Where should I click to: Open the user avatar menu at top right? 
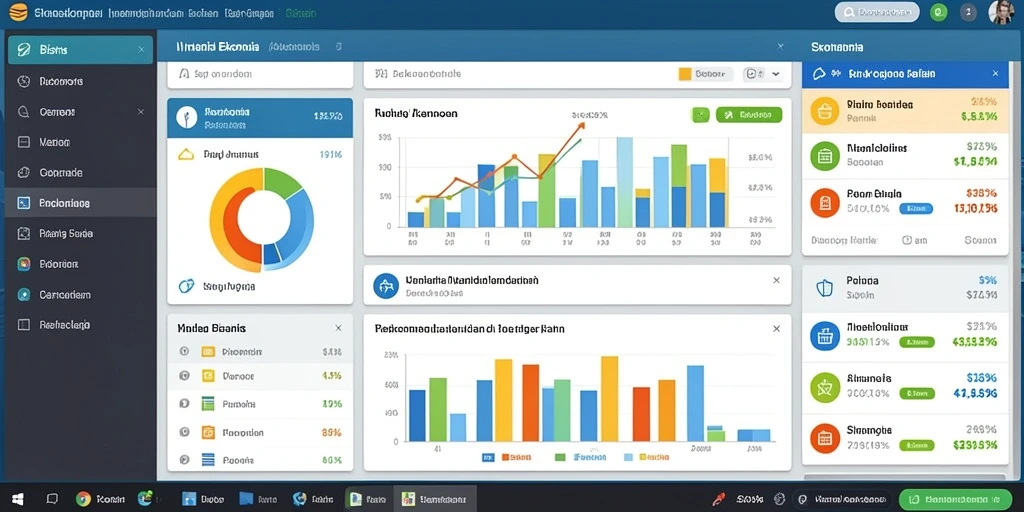pyautogui.click(x=1001, y=12)
